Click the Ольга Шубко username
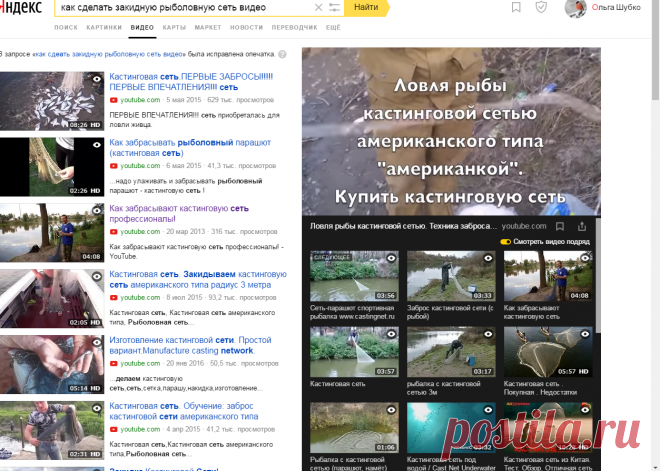660x471 pixels. coord(616,7)
